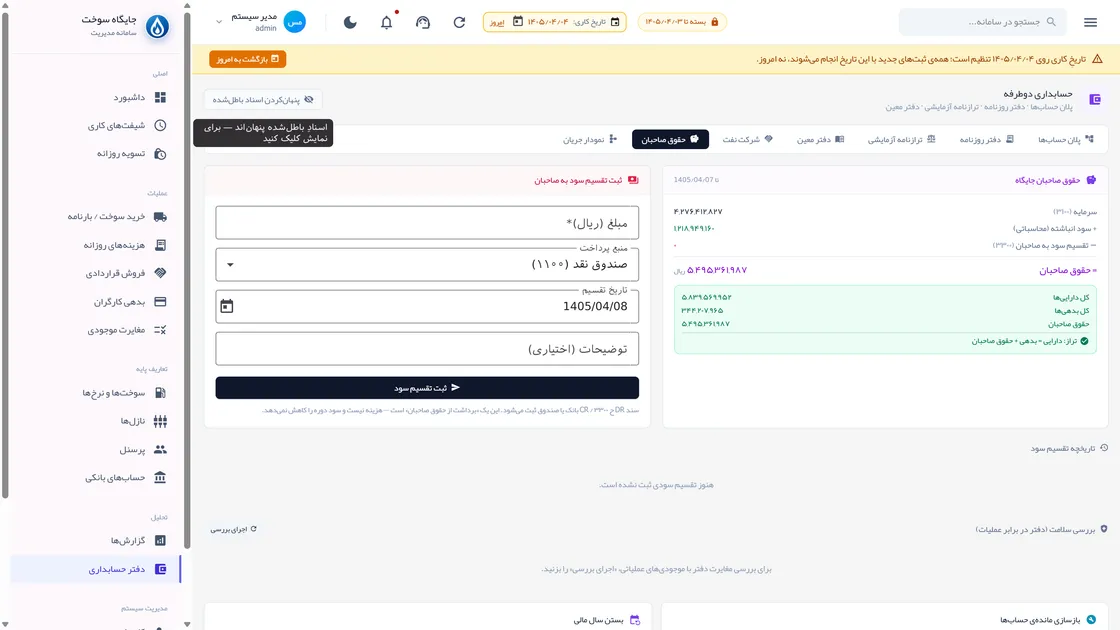The image size is (1120, 630).
Task: Open the support headset icon
Action: pos(423,22)
